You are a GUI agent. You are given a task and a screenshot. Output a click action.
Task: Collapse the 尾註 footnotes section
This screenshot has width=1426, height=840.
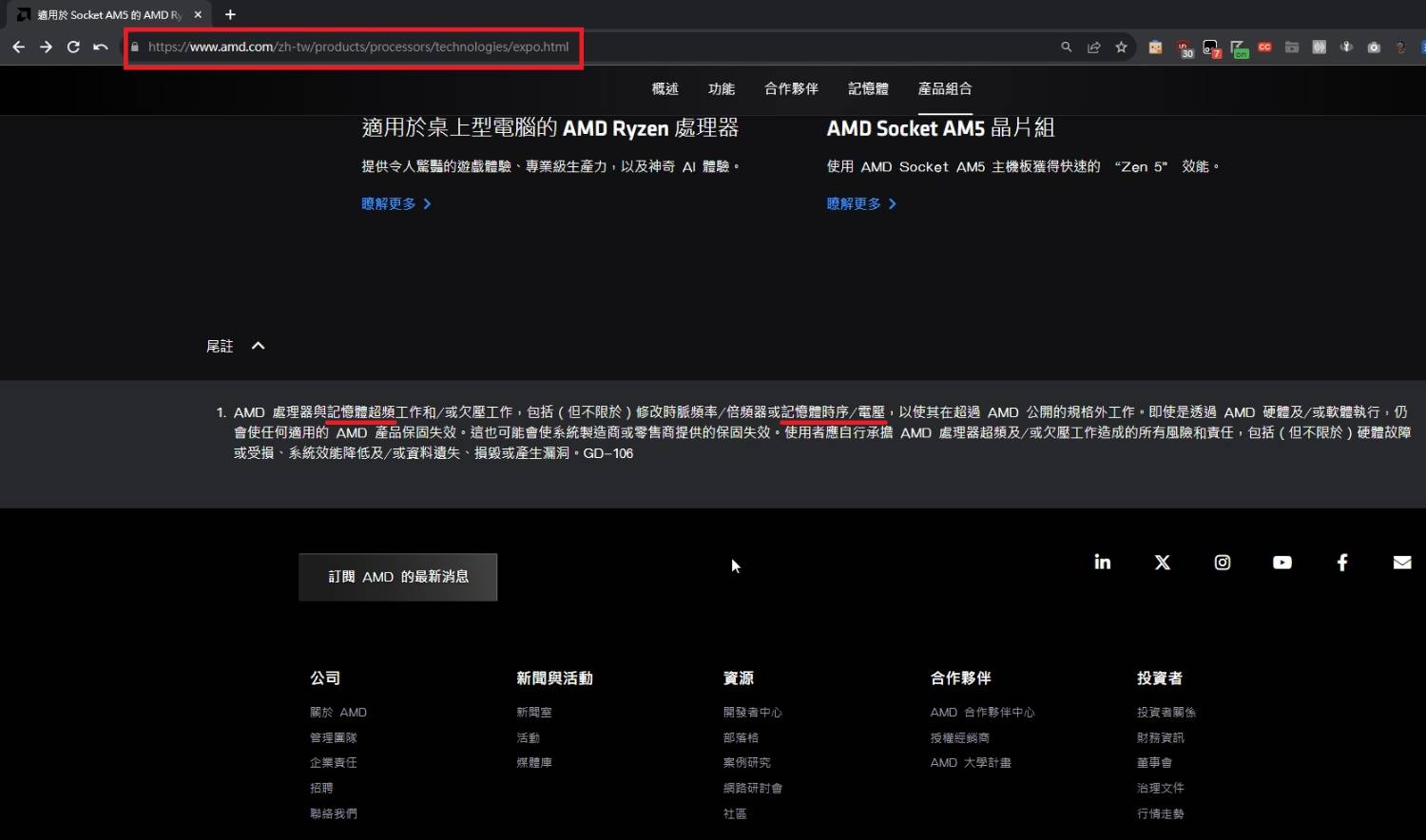[258, 346]
